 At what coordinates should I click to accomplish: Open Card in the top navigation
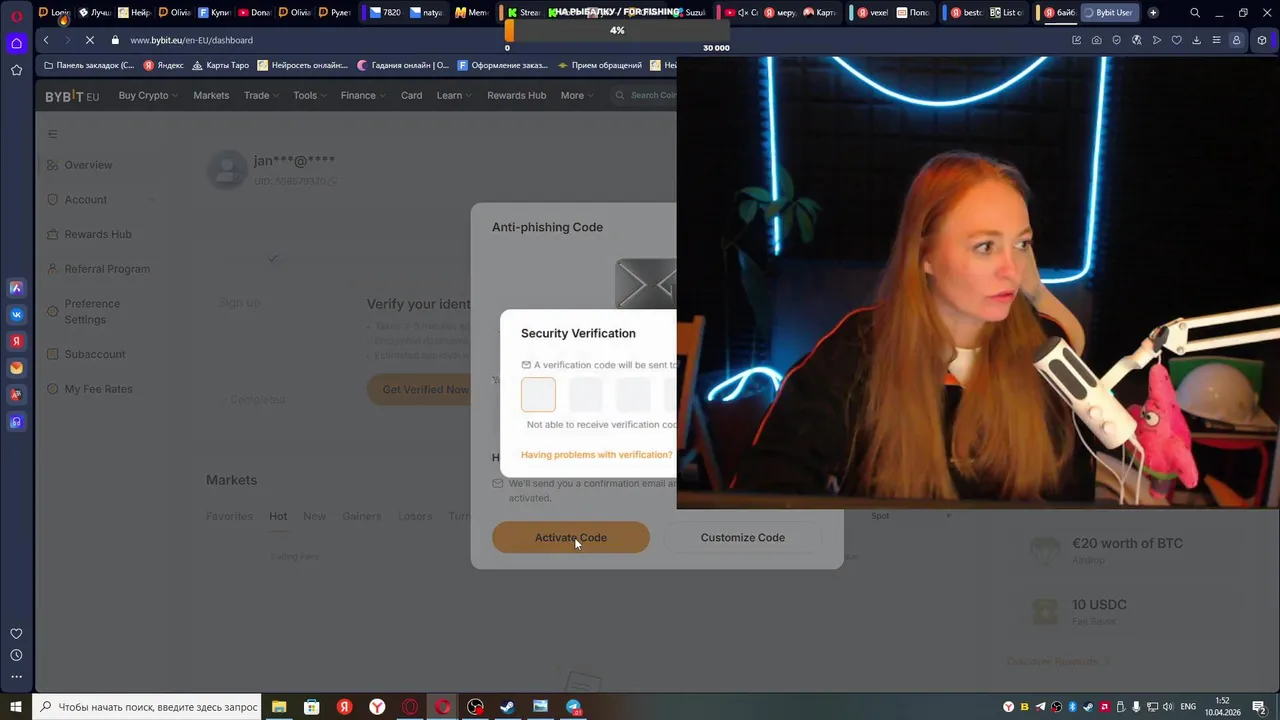pos(411,96)
